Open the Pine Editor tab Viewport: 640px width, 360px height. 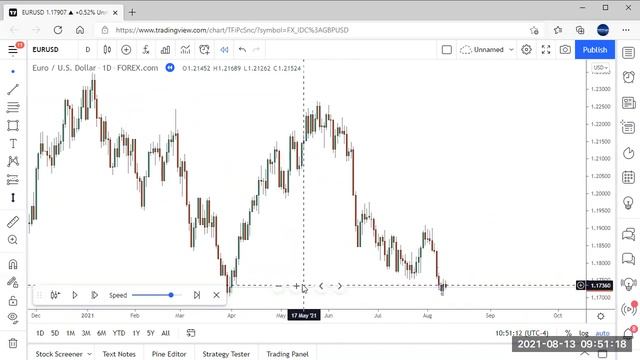tap(169, 354)
